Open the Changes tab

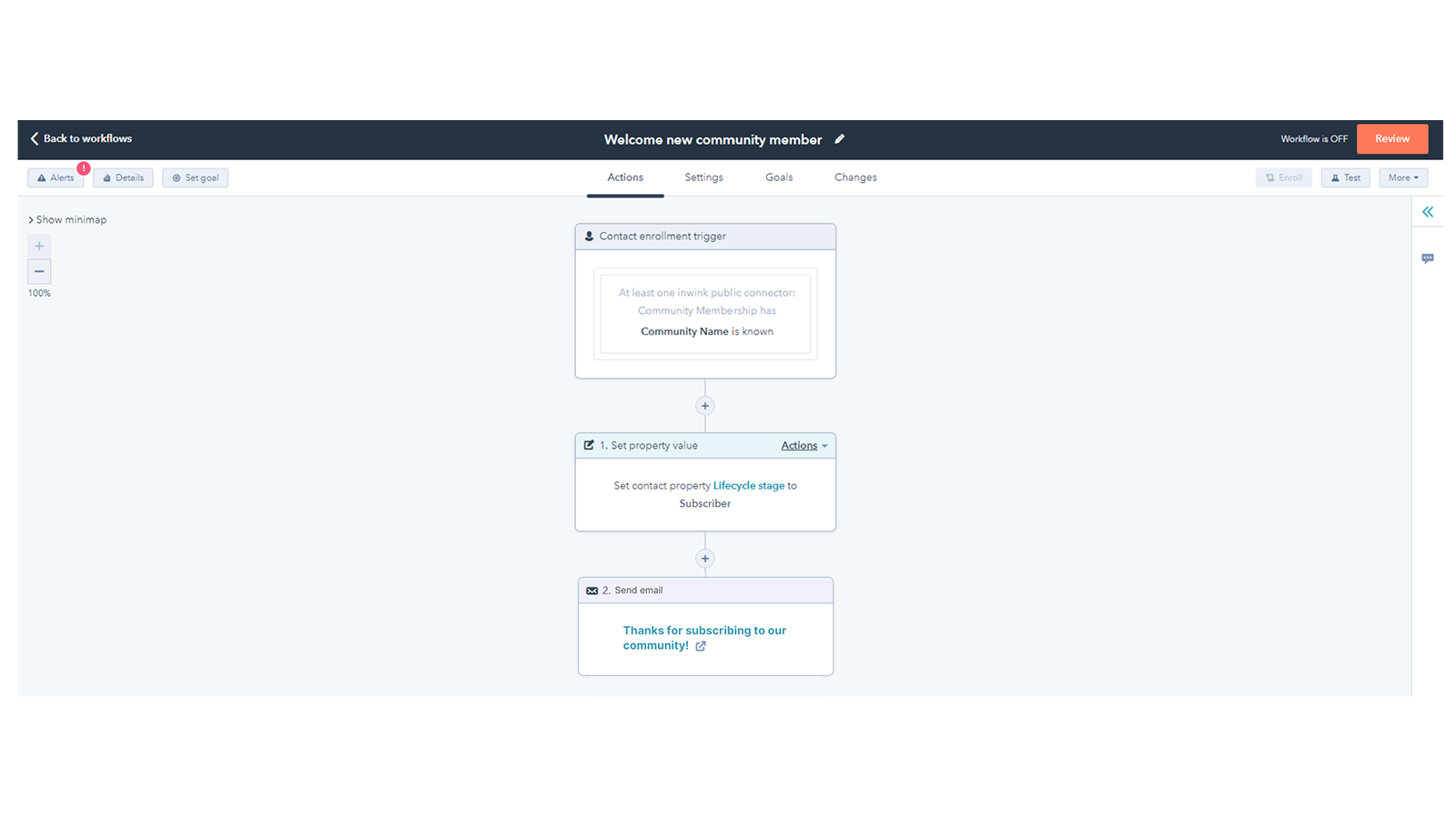[x=854, y=177]
